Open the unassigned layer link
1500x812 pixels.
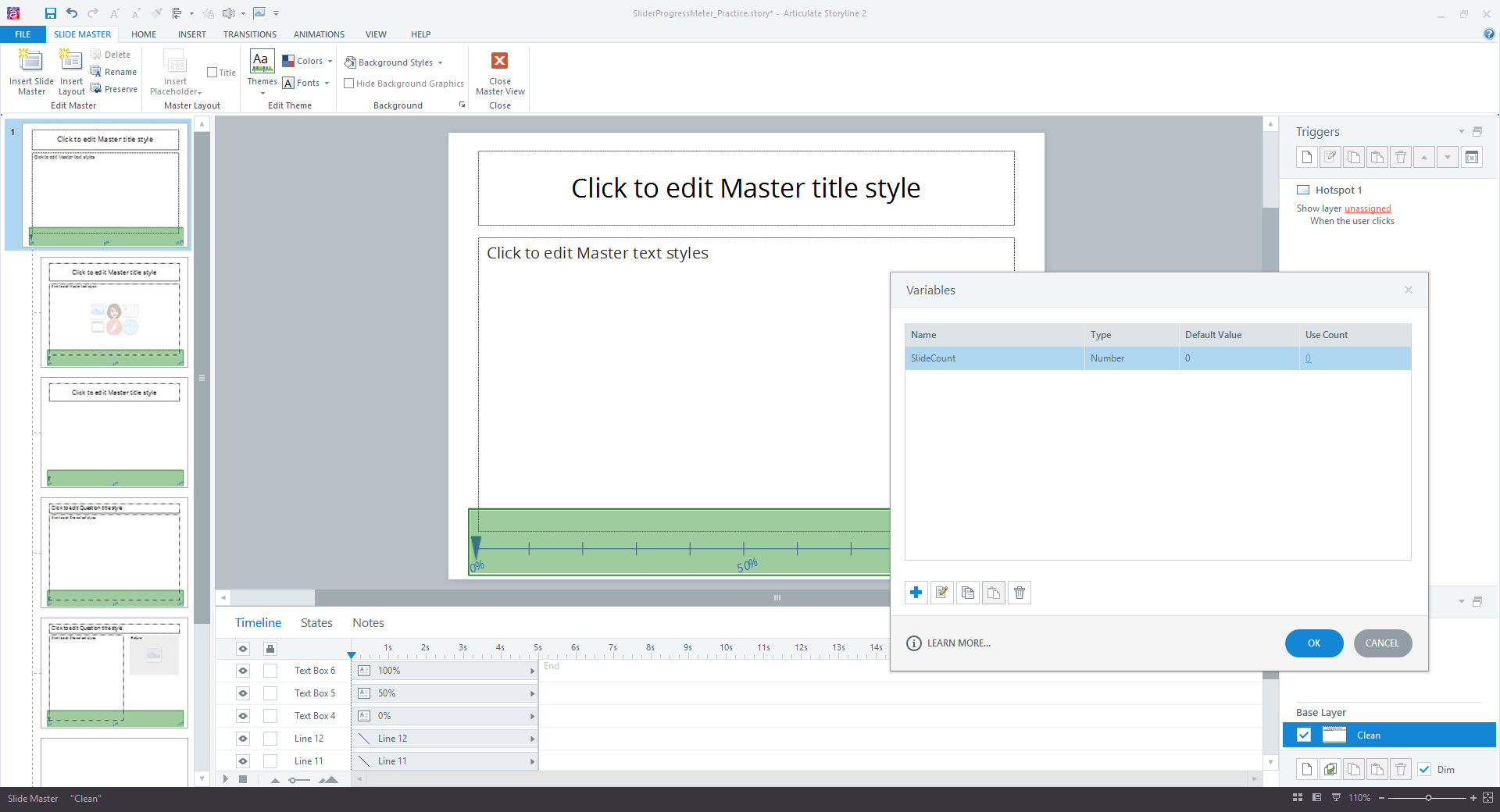click(x=1367, y=208)
